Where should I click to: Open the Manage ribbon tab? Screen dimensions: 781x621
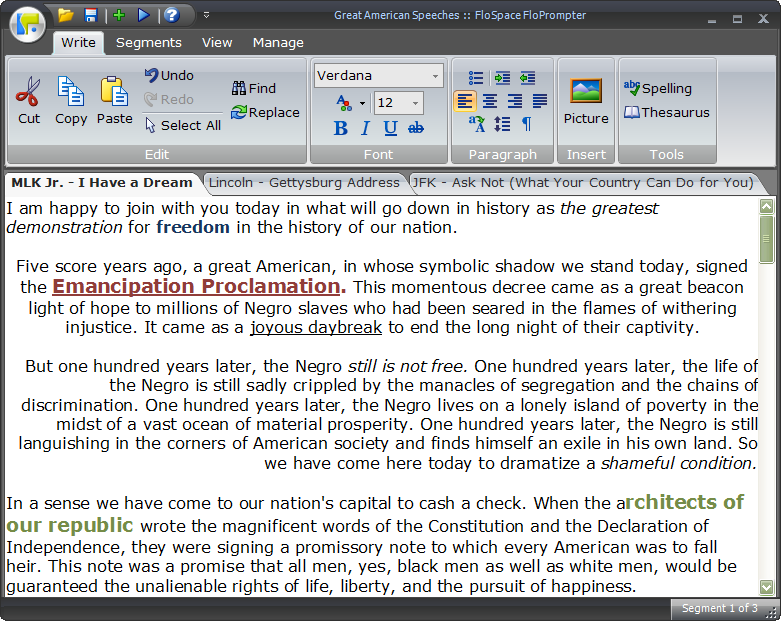[x=278, y=43]
